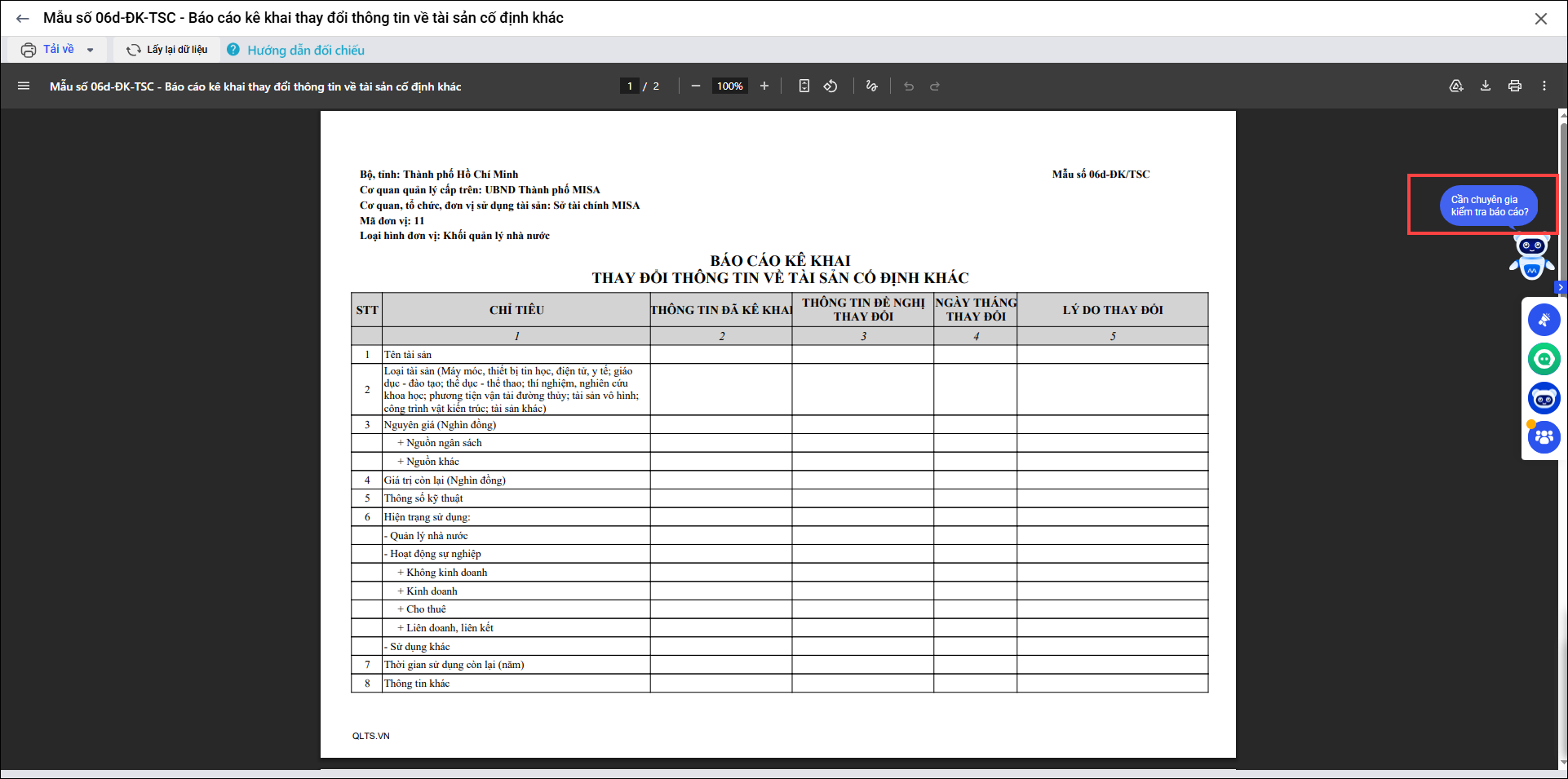Click the Tải về button

pos(49,50)
